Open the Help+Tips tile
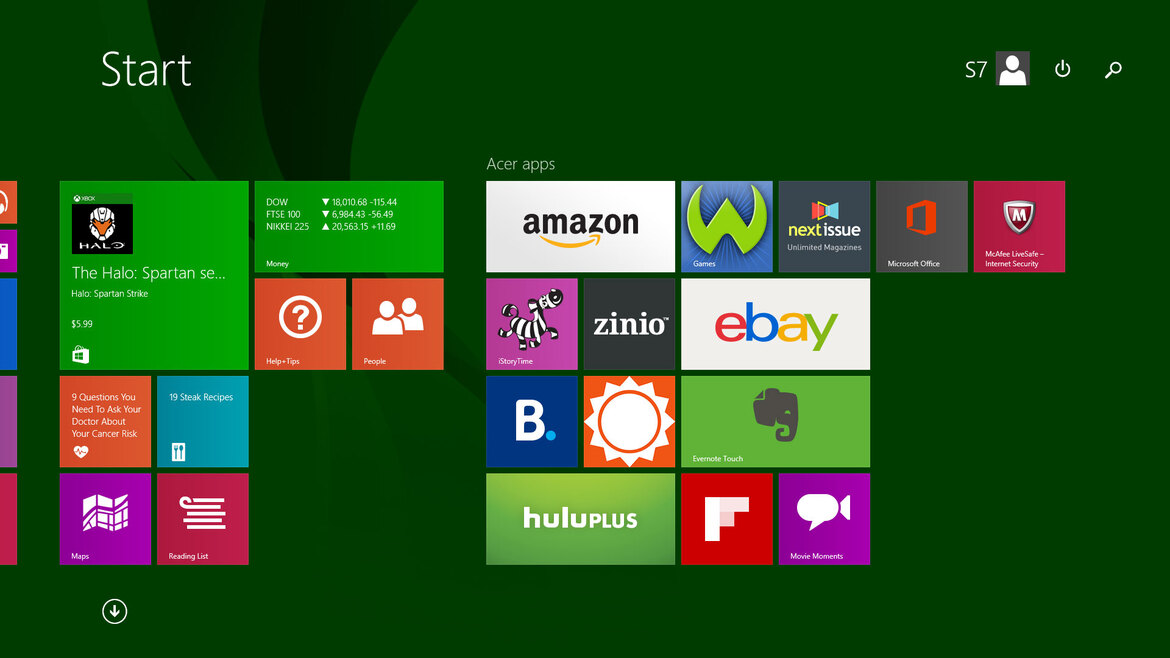This screenshot has width=1170, height=658. (300, 325)
